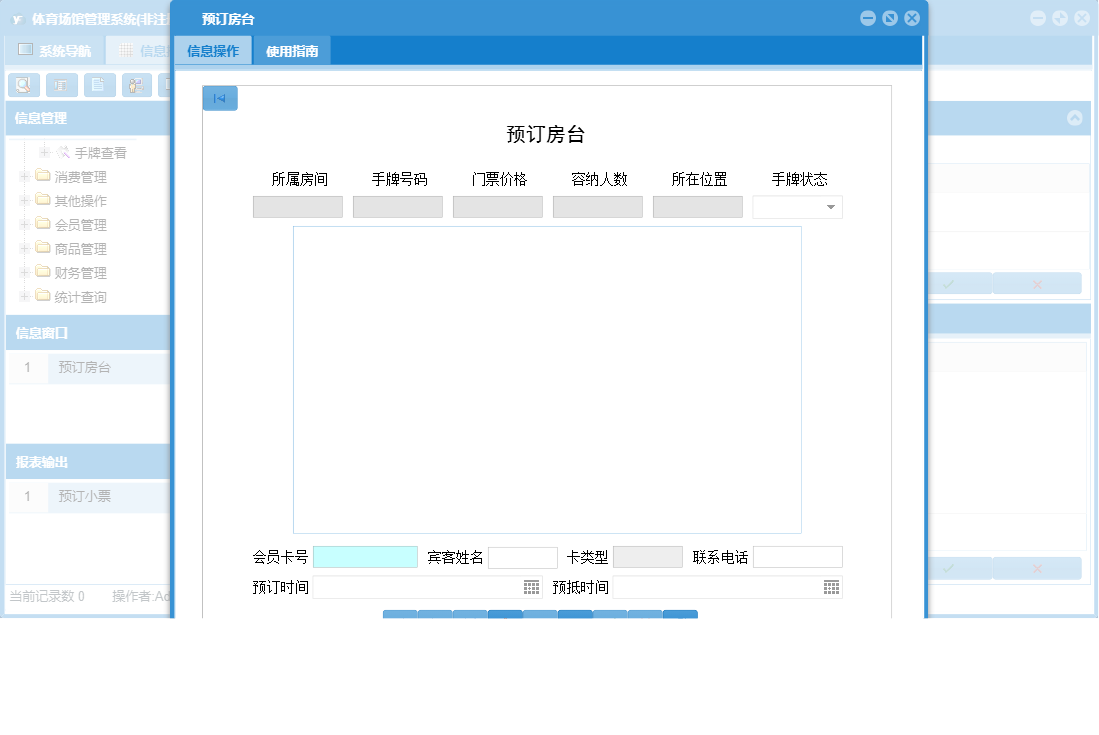The width and height of the screenshot is (1099, 735).
Task: Click the first-record navigation icon in the dialog
Action: coord(220,98)
